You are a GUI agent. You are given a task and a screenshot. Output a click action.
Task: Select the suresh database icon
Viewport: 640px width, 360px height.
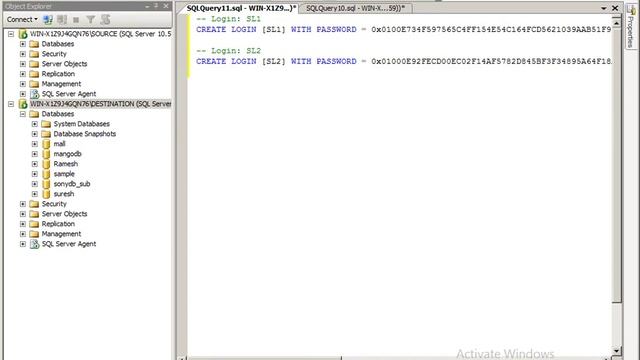(47, 194)
